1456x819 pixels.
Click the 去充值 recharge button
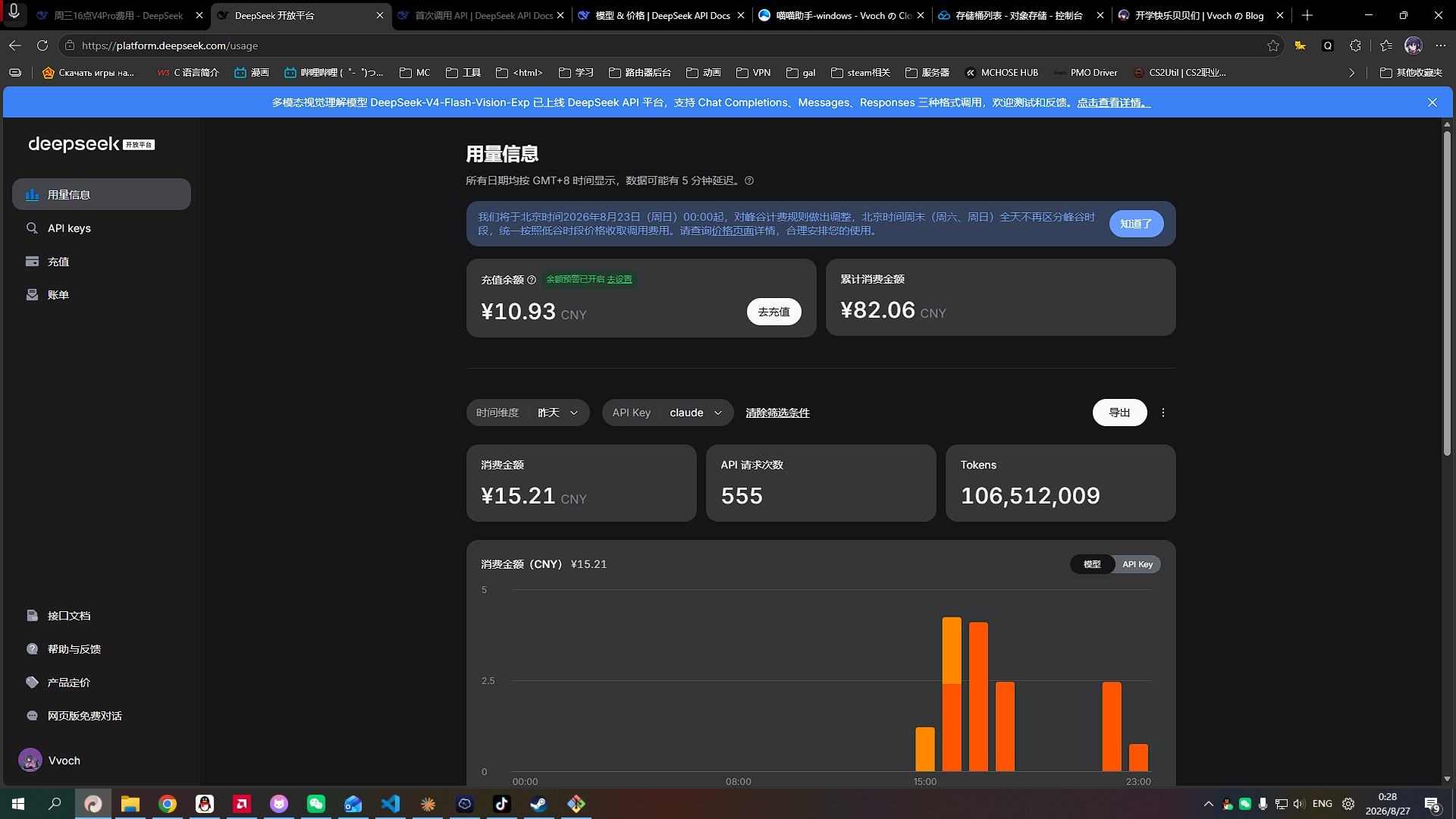[x=773, y=312]
